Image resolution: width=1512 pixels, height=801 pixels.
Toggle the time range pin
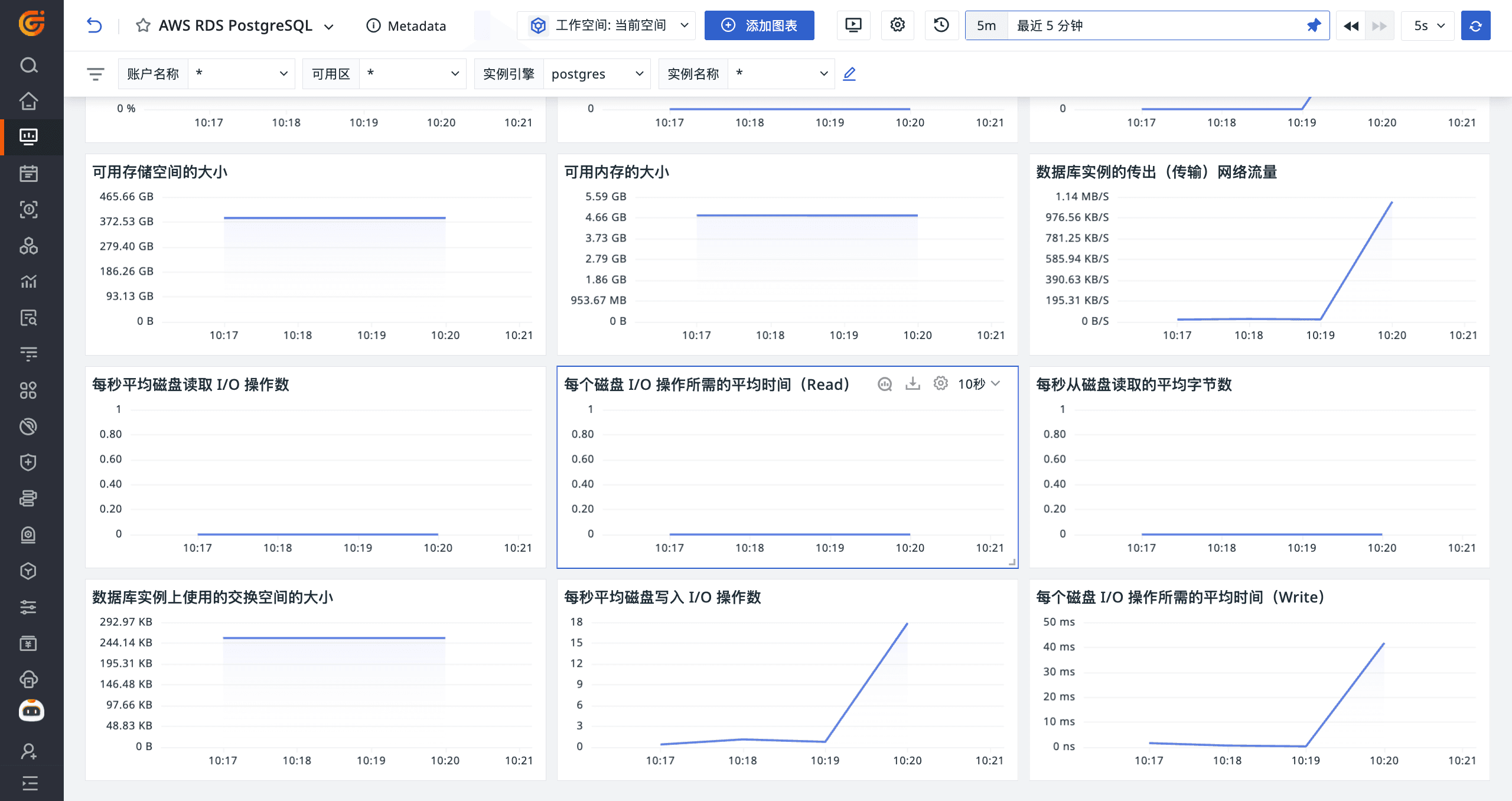tap(1314, 25)
